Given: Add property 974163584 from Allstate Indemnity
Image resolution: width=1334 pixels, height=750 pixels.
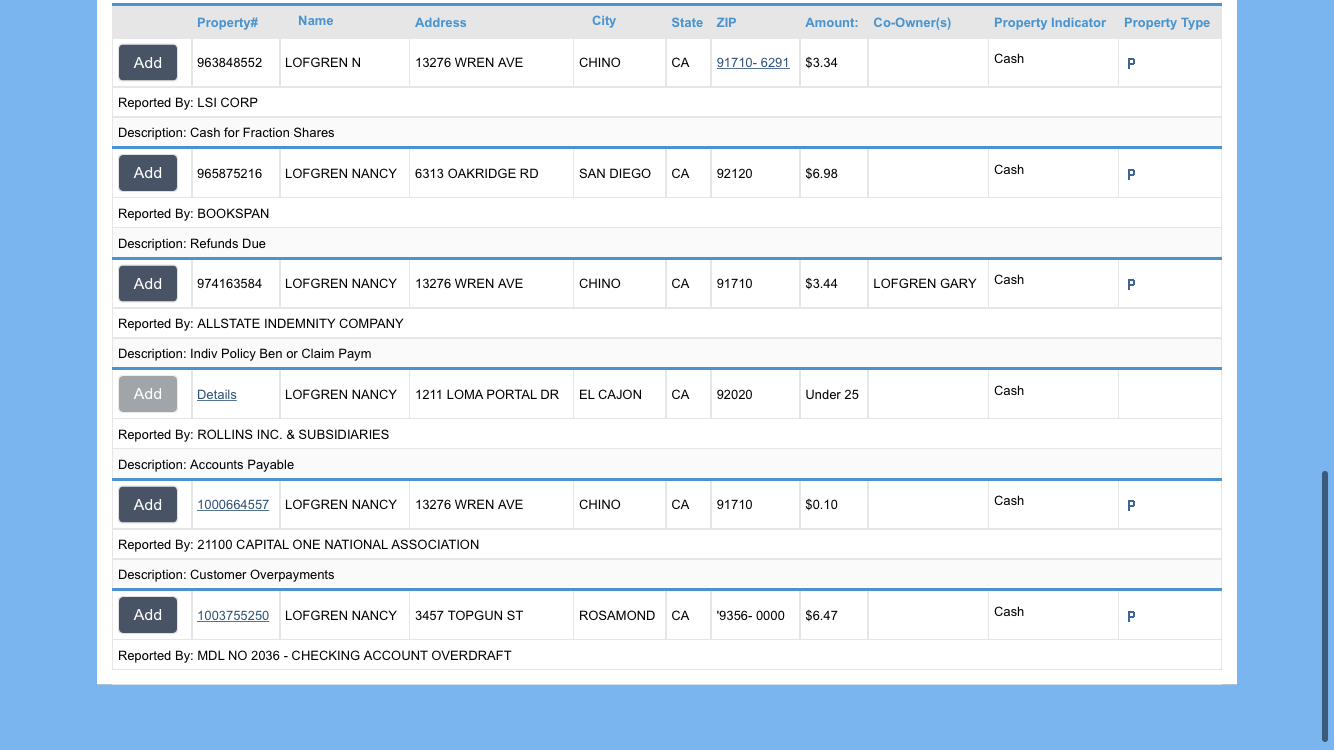Looking at the screenshot, I should [x=148, y=284].
